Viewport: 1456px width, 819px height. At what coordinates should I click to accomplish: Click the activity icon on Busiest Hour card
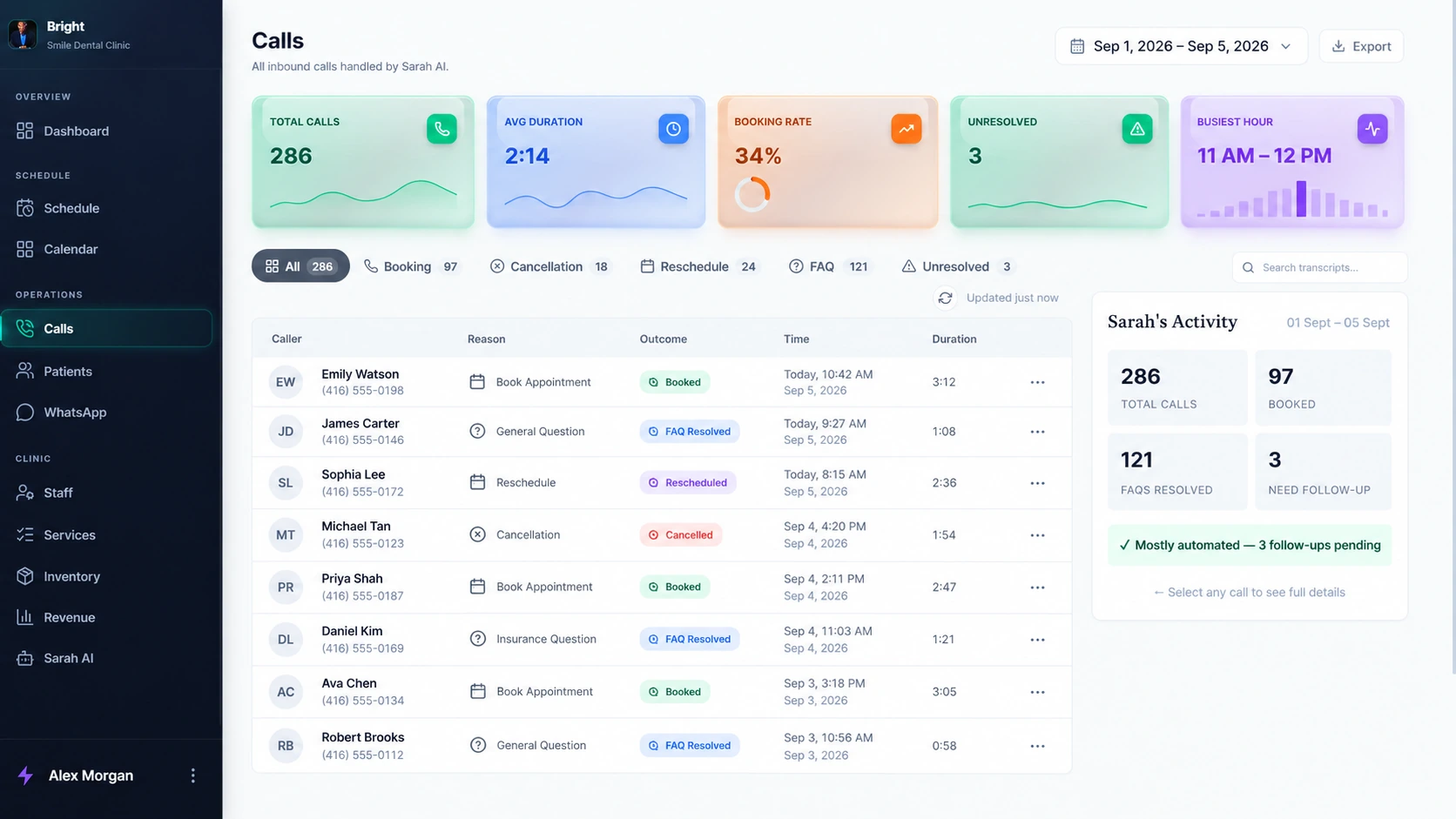coord(1372,129)
